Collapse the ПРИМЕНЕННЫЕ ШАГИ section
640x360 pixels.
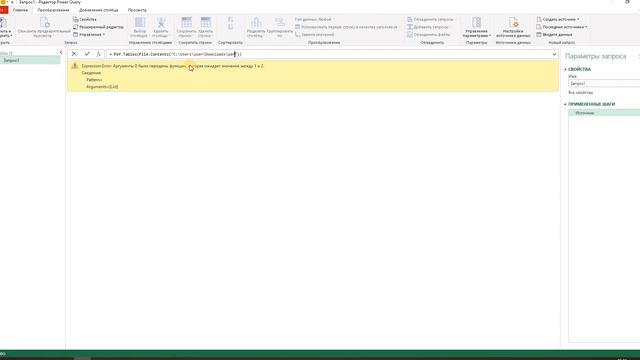566,104
